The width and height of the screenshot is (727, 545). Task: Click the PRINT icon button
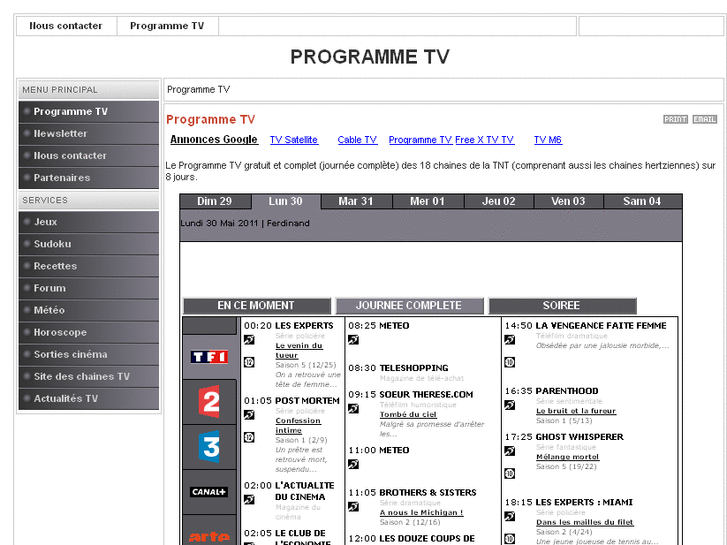675,119
